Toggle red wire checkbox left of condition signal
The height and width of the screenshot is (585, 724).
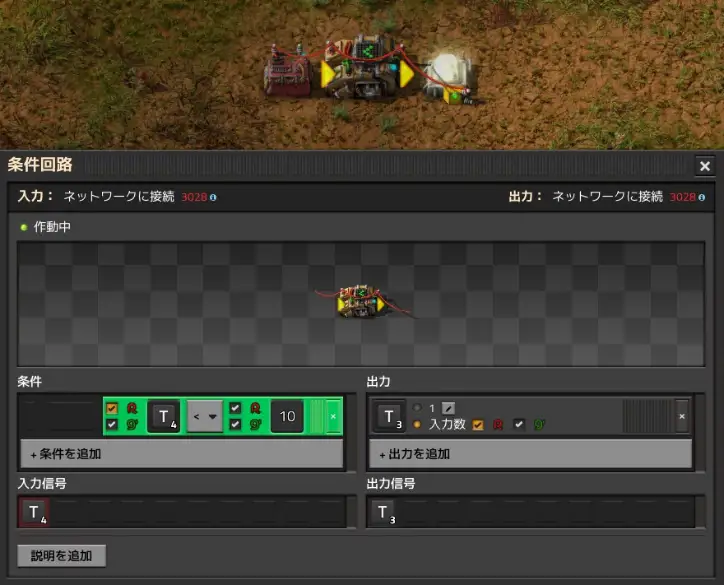[x=112, y=408]
